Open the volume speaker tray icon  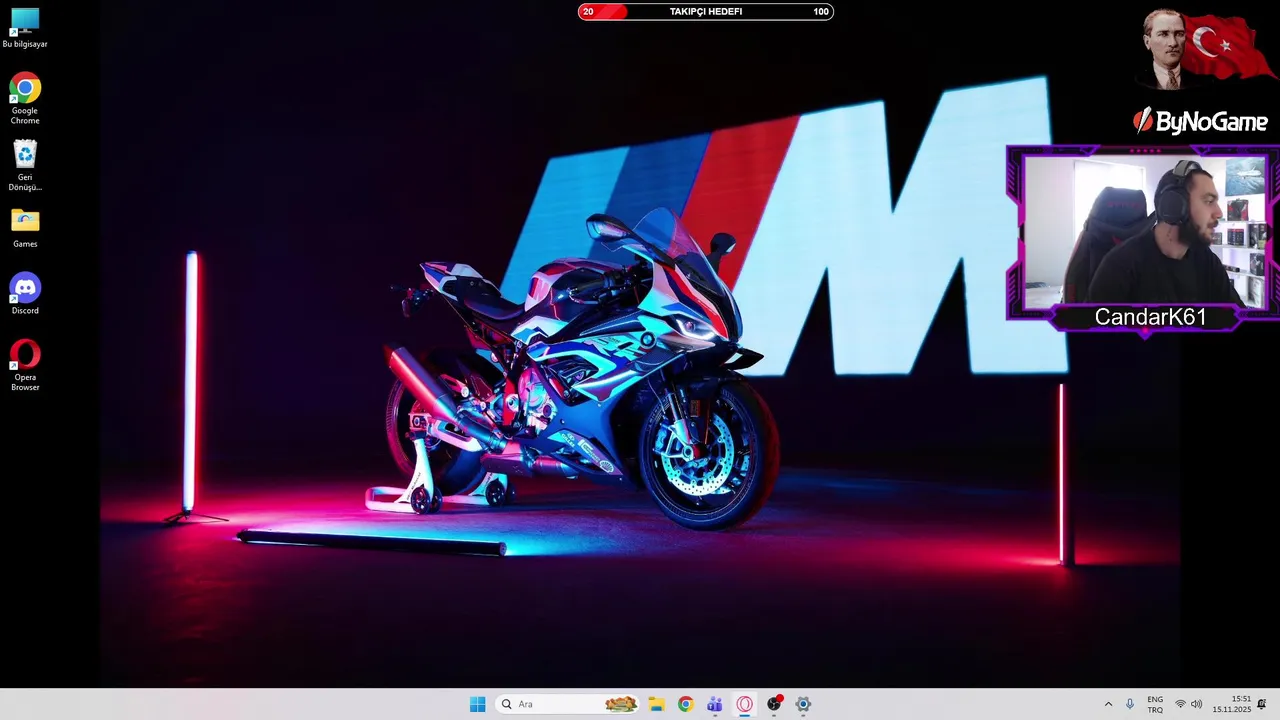(x=1196, y=704)
